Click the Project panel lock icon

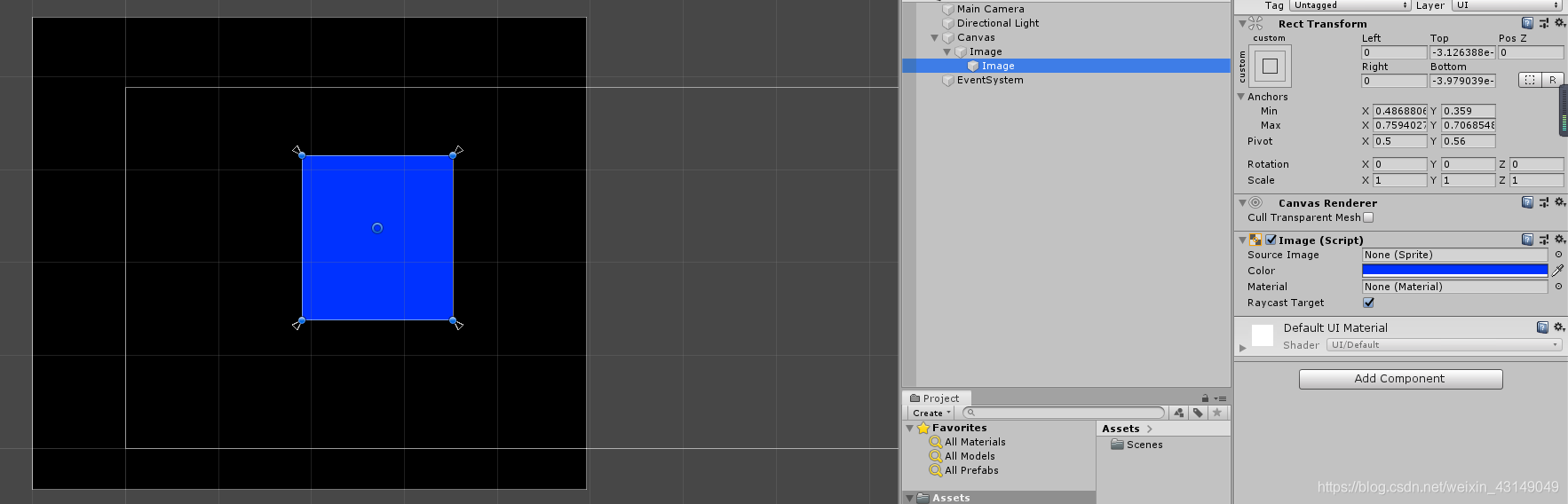(x=1205, y=398)
